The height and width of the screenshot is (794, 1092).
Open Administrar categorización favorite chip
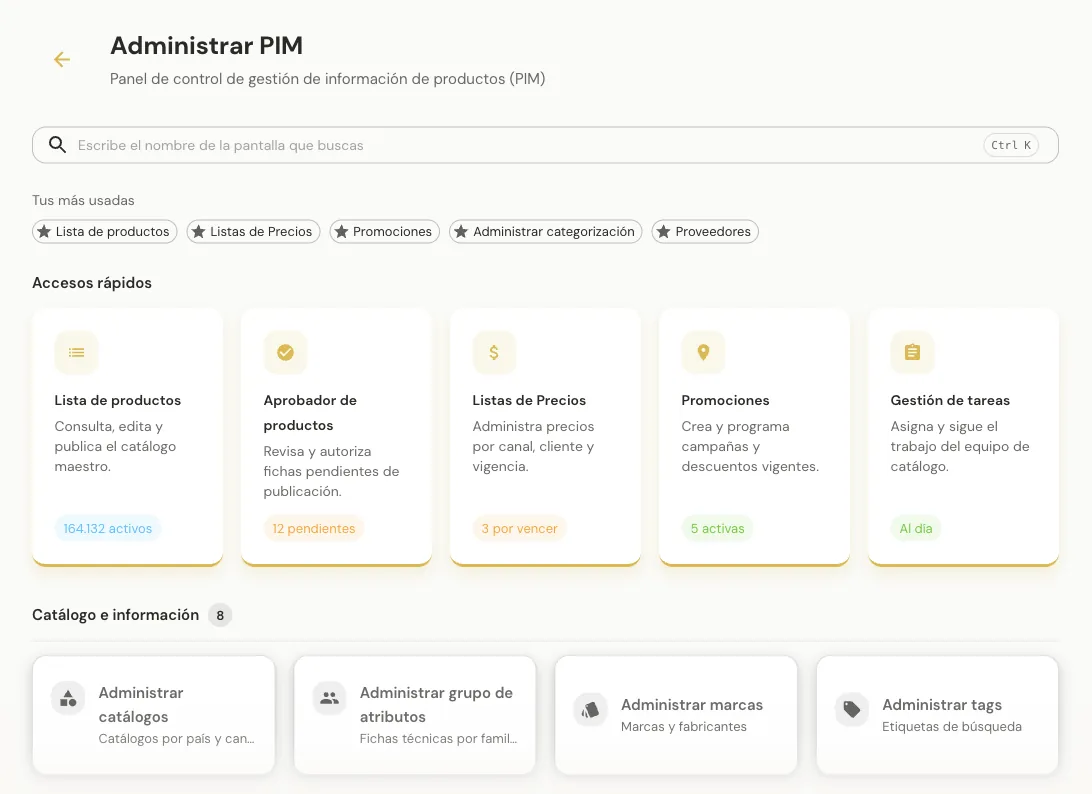[545, 231]
